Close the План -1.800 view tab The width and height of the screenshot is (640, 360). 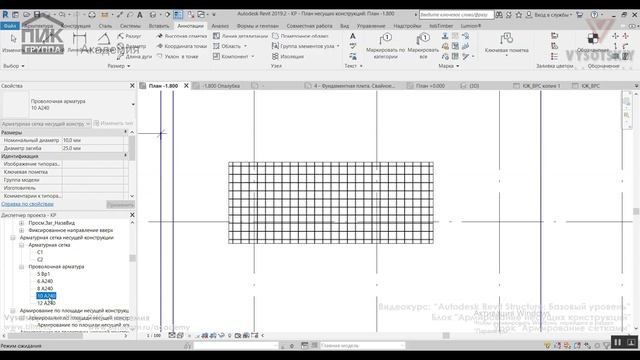[x=186, y=86]
